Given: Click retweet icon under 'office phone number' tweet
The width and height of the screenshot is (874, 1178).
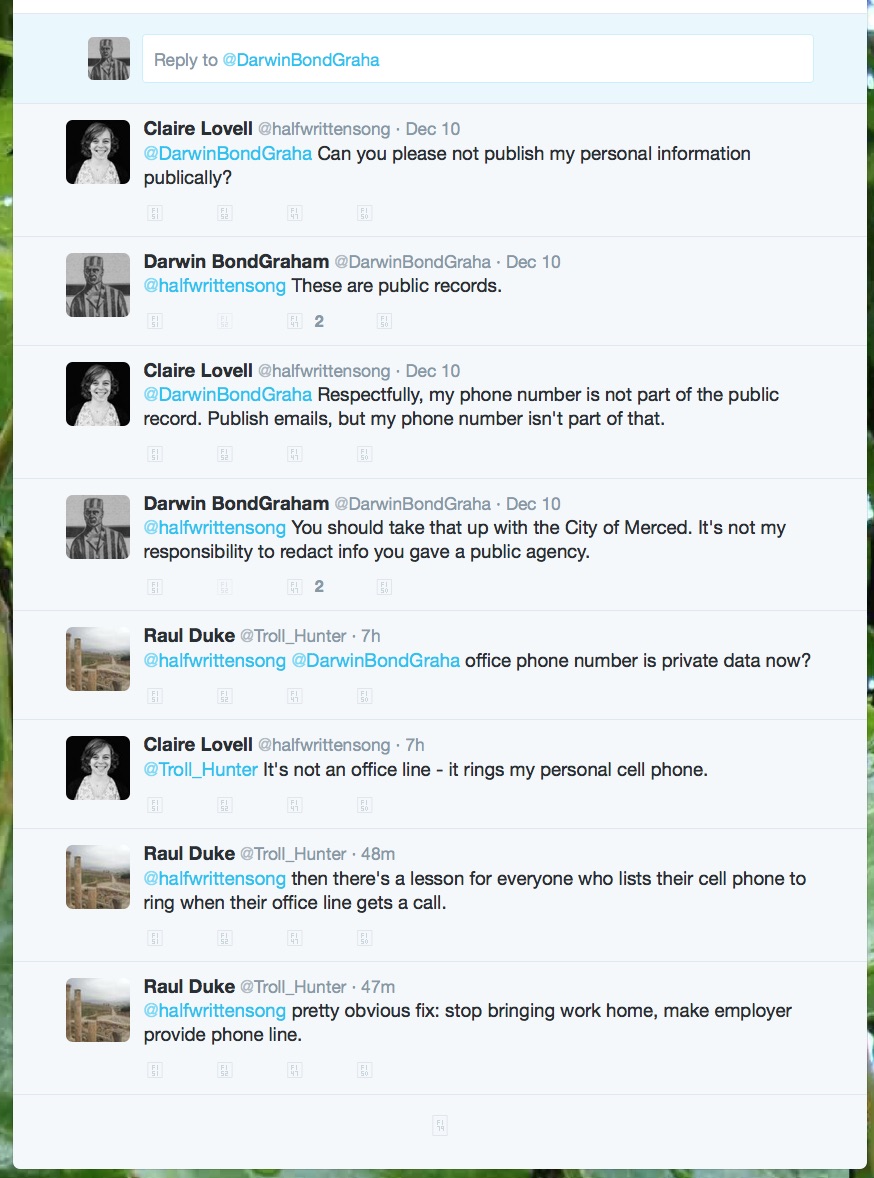Looking at the screenshot, I should (225, 696).
